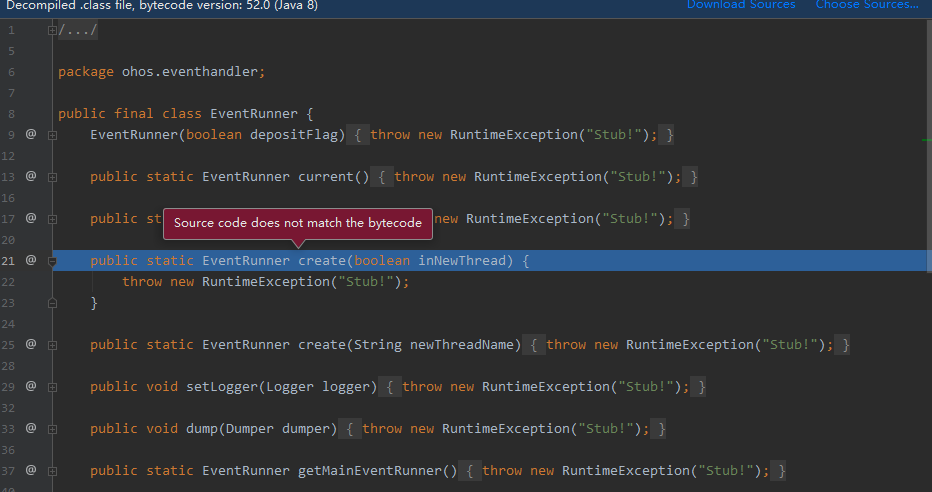
Task: Collapse the create(boolean inNewThread) method on line 21
Action: [x=52, y=260]
